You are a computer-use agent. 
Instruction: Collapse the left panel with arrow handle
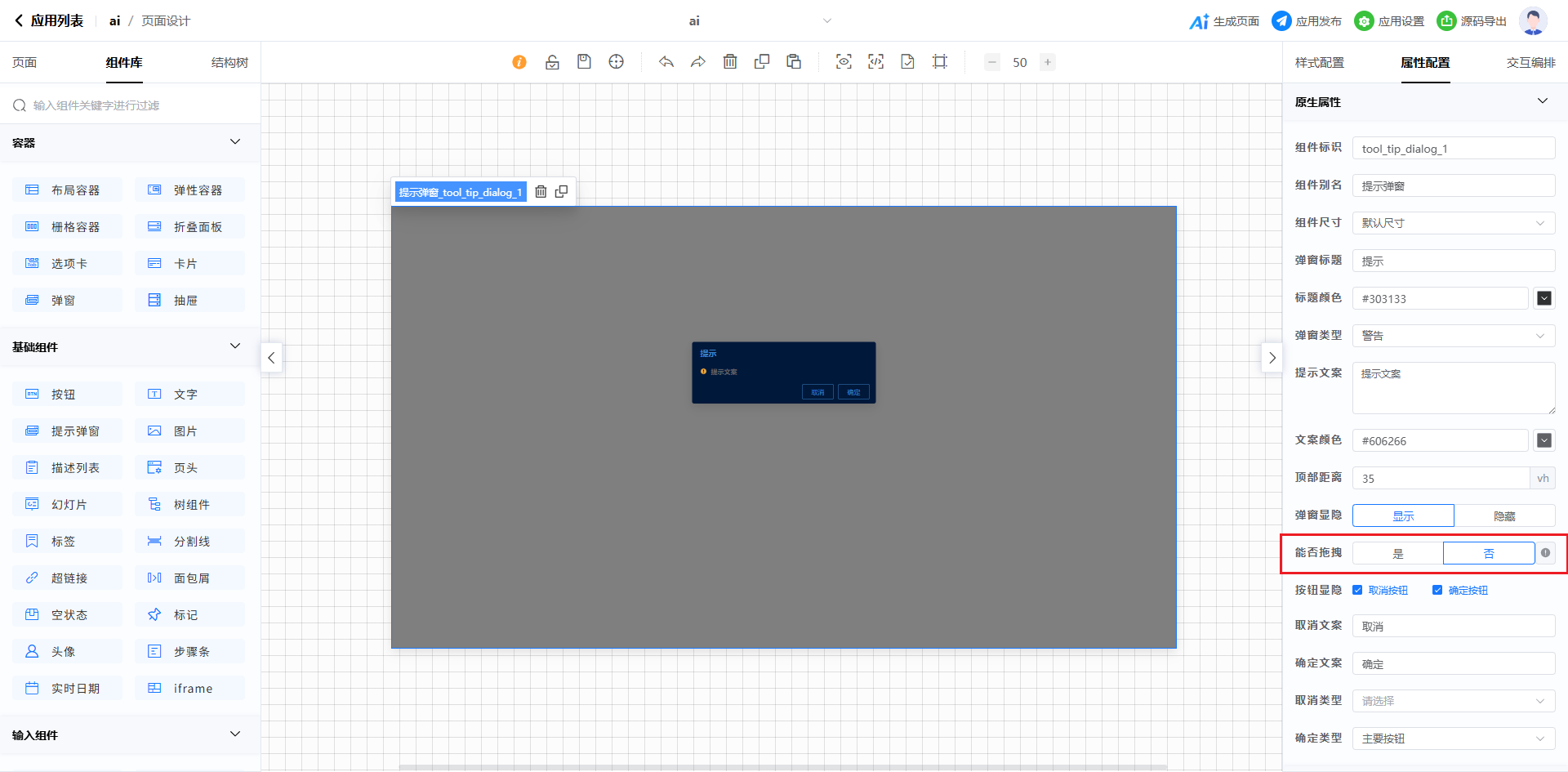(x=271, y=358)
